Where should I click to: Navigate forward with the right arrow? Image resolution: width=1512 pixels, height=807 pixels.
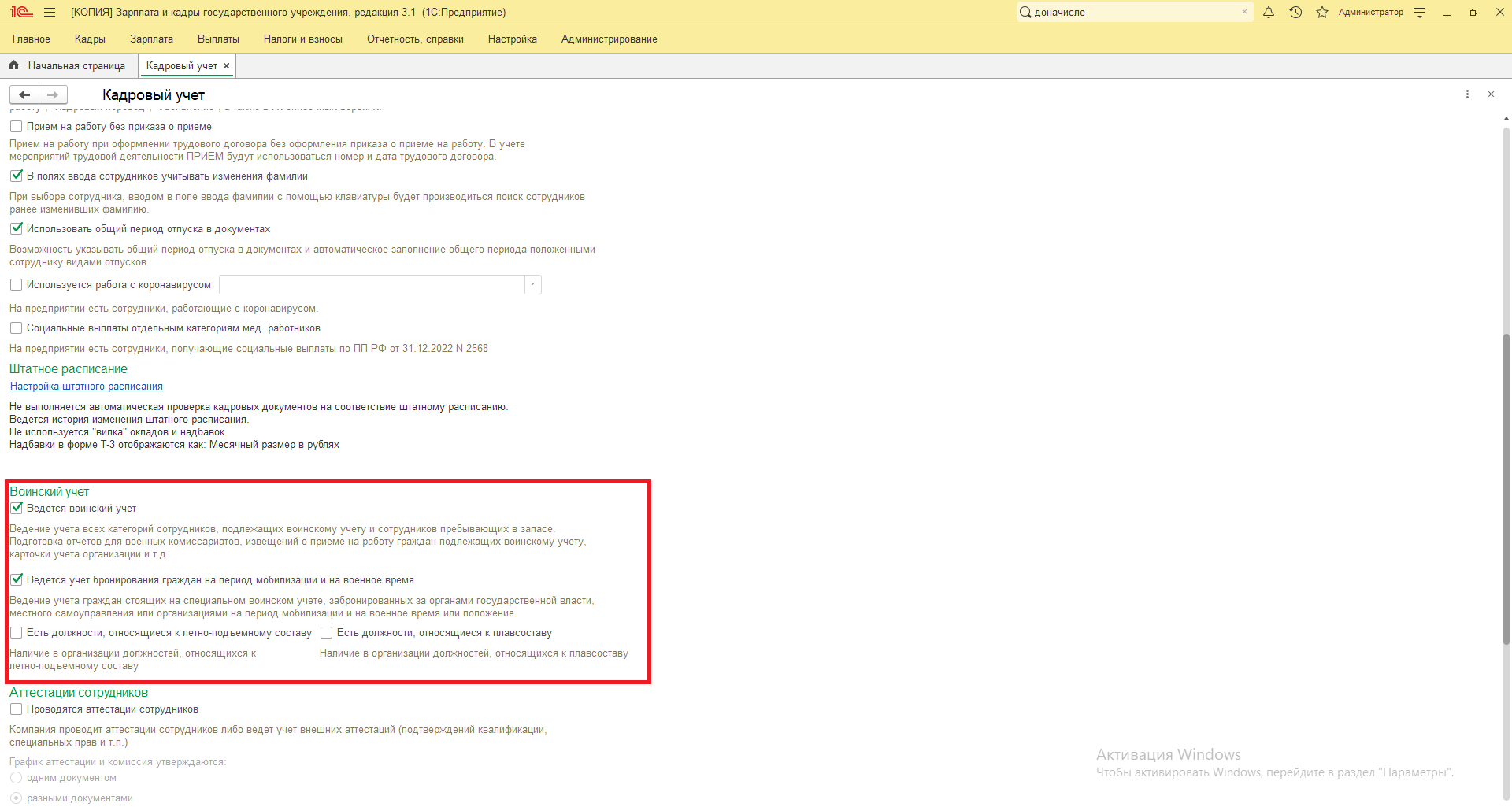click(x=53, y=94)
